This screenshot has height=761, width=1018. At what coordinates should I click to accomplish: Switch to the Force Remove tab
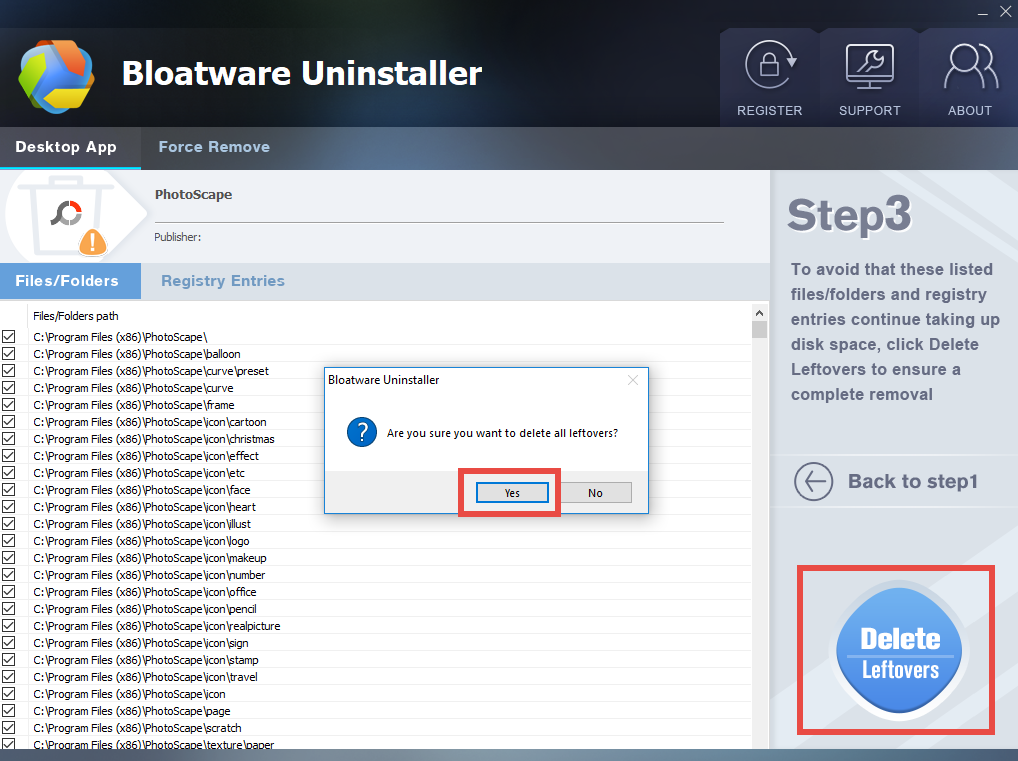coord(214,147)
